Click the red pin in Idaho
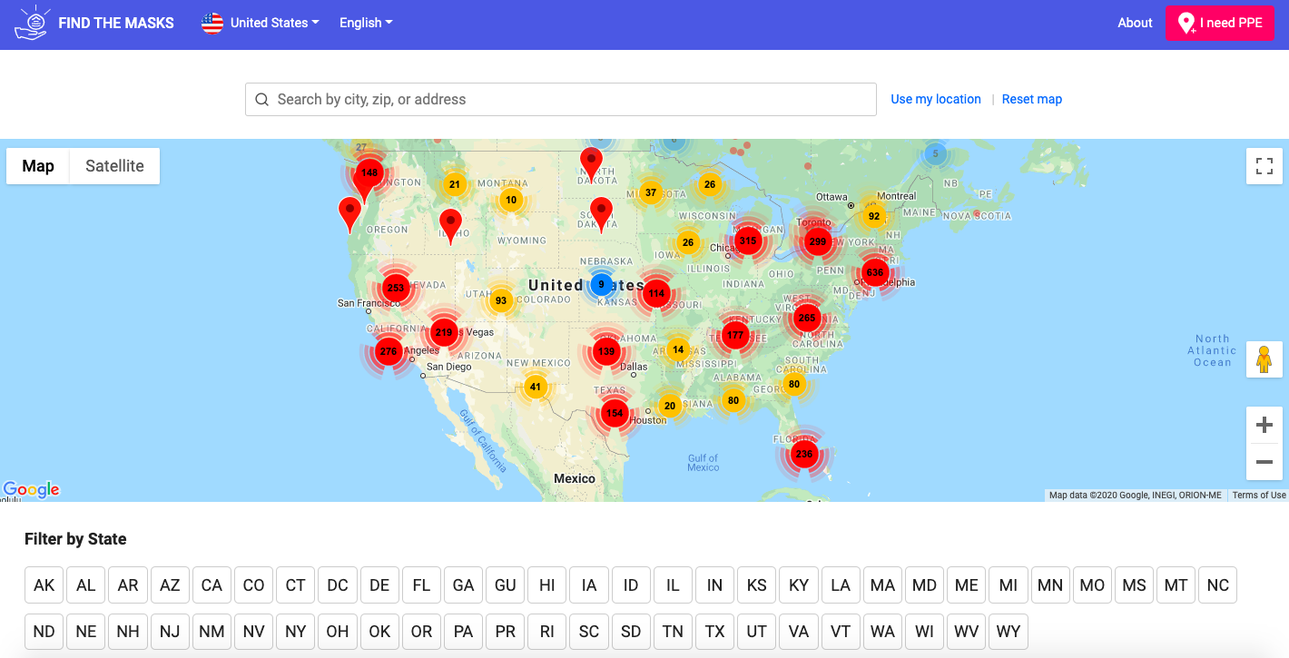Screen dimensions: 1289x658 [x=451, y=226]
